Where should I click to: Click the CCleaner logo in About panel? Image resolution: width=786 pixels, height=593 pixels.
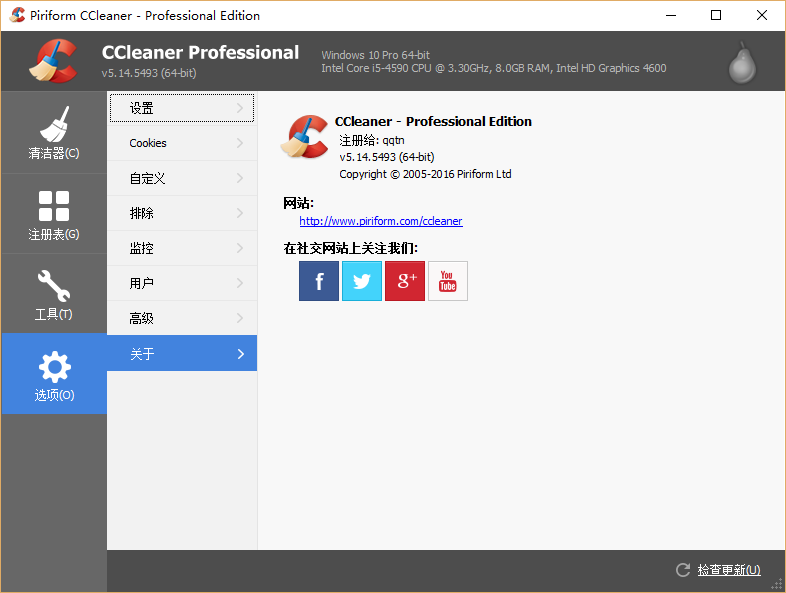pos(305,137)
